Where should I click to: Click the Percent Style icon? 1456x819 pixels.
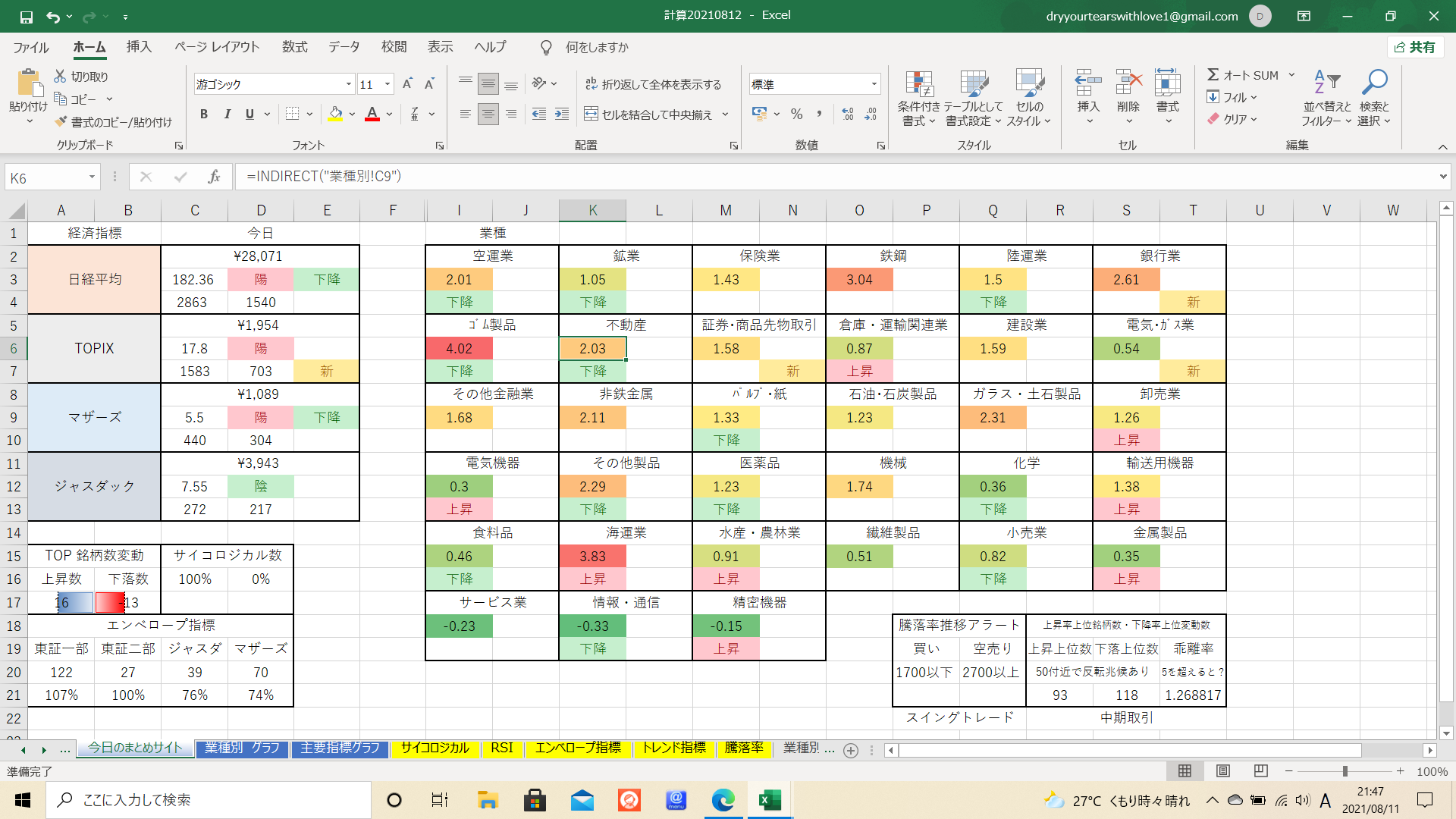(x=796, y=115)
